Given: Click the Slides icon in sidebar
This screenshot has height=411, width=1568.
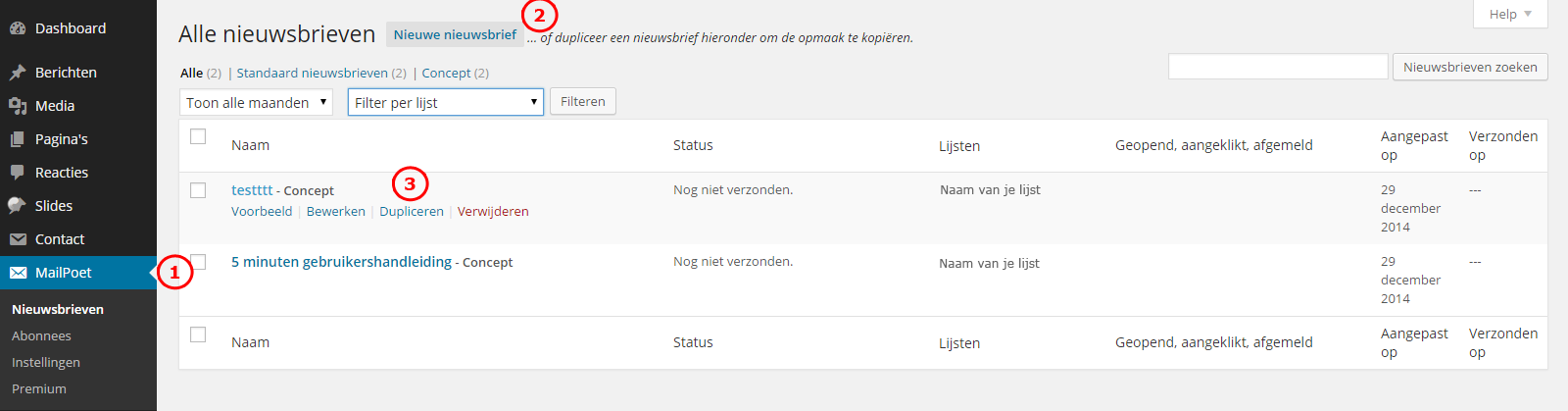Looking at the screenshot, I should (x=18, y=206).
